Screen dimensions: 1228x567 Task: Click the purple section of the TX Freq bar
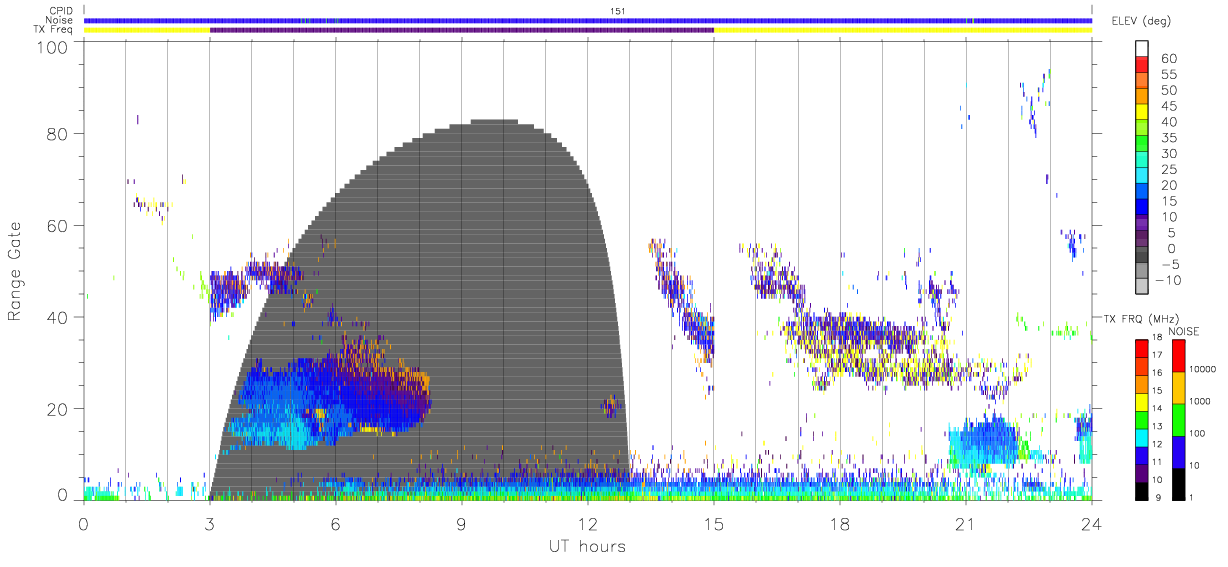coord(462,30)
